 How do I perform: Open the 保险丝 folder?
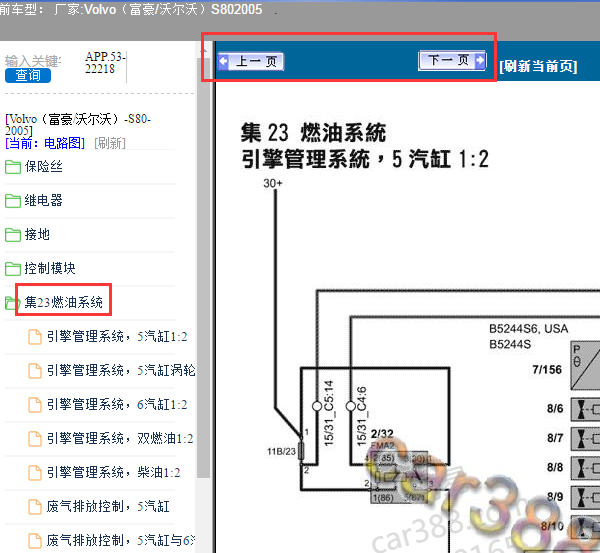(x=43, y=166)
